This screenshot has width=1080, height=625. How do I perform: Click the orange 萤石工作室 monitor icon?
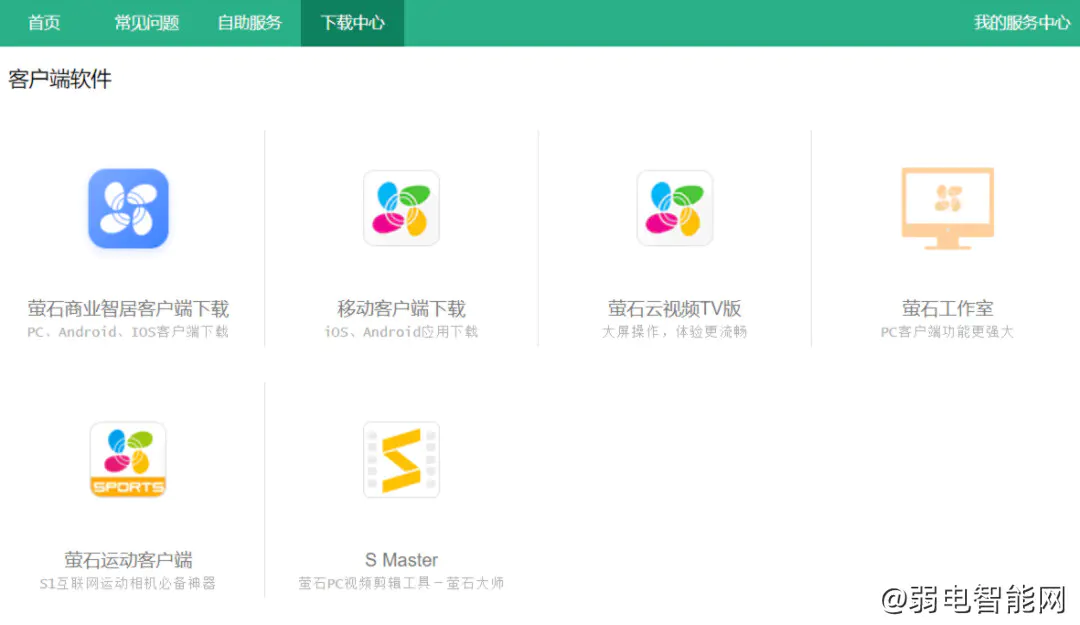click(x=948, y=208)
